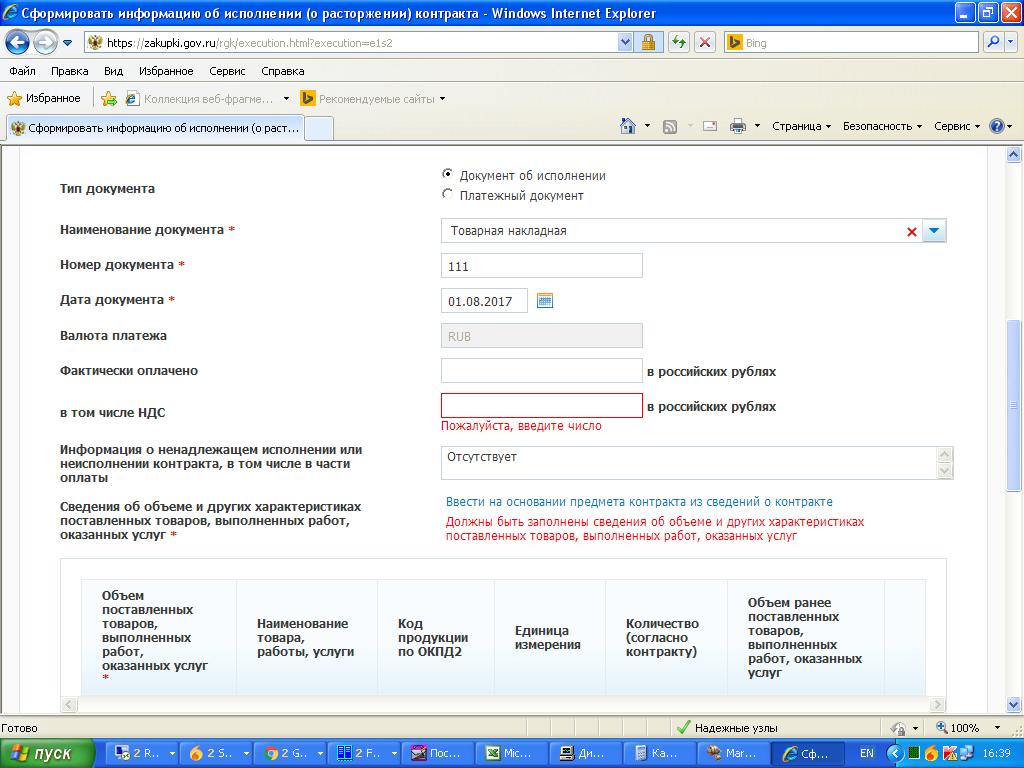Open the calendar date picker icon
This screenshot has height=768, width=1024.
(545, 300)
